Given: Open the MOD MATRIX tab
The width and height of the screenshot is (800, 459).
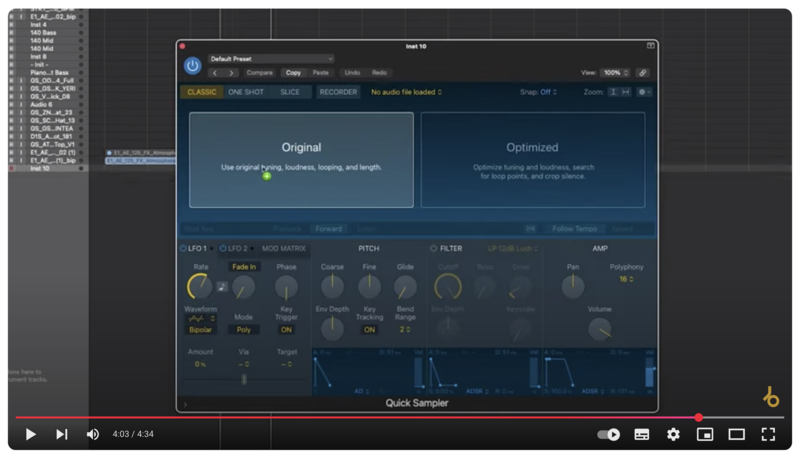Looking at the screenshot, I should click(x=284, y=248).
